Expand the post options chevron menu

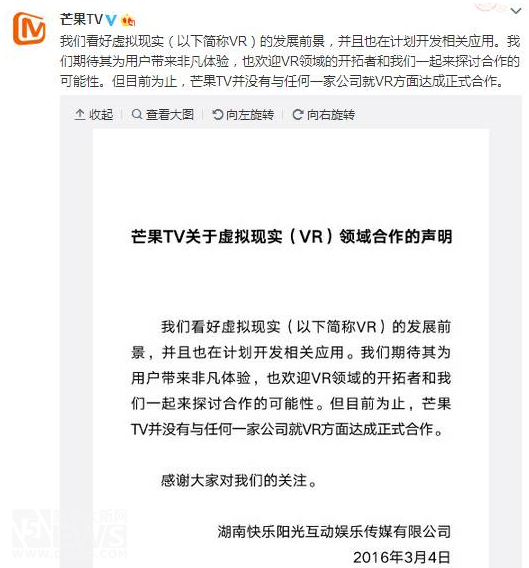pos(515,11)
